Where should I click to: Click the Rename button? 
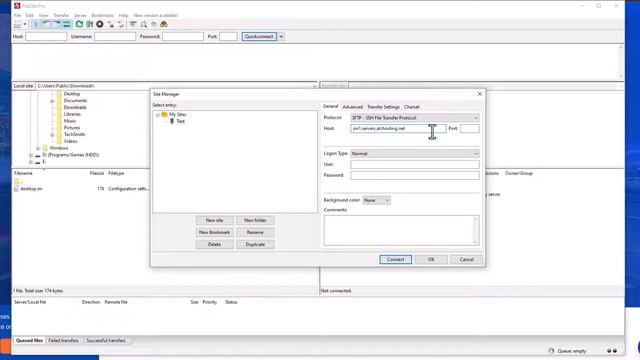[255, 233]
